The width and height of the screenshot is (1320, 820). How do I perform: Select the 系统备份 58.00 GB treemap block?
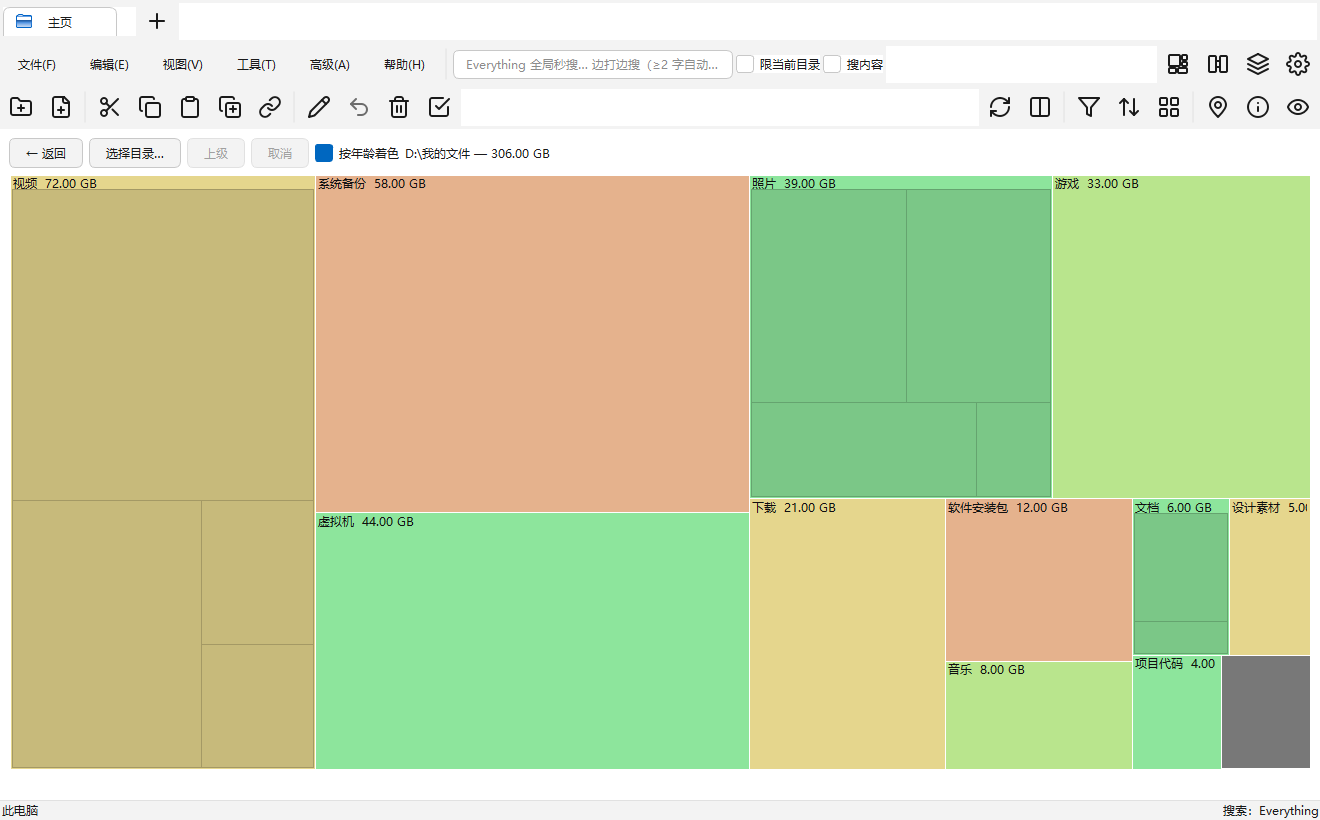point(532,344)
